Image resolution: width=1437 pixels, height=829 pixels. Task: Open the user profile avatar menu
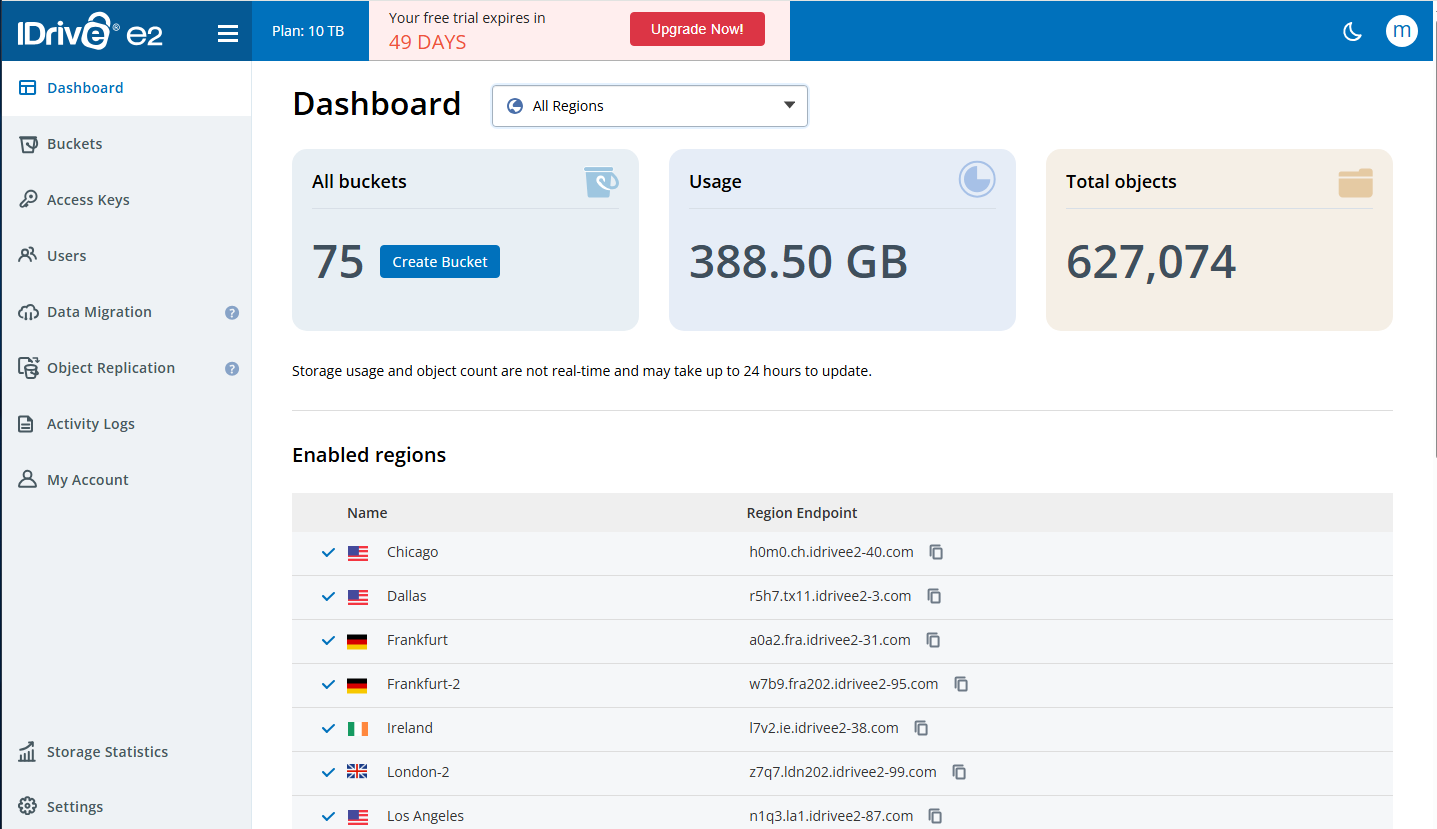[1401, 31]
